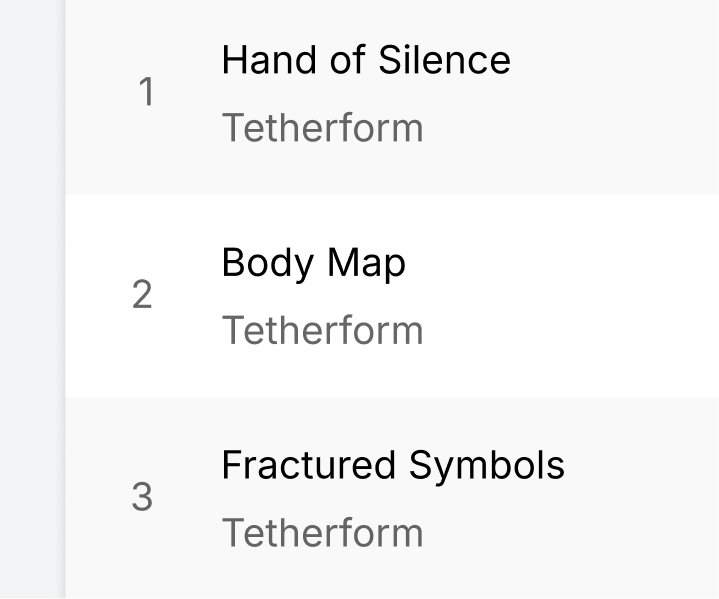Screen dimensions: 719x599
Task: Open Tetherform artist under Fractured Symbols
Action: 322,532
